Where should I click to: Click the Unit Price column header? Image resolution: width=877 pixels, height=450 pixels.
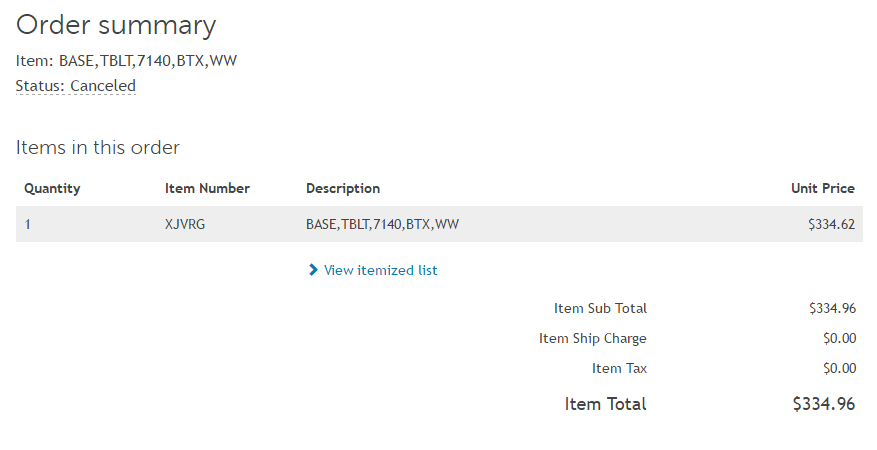click(822, 188)
